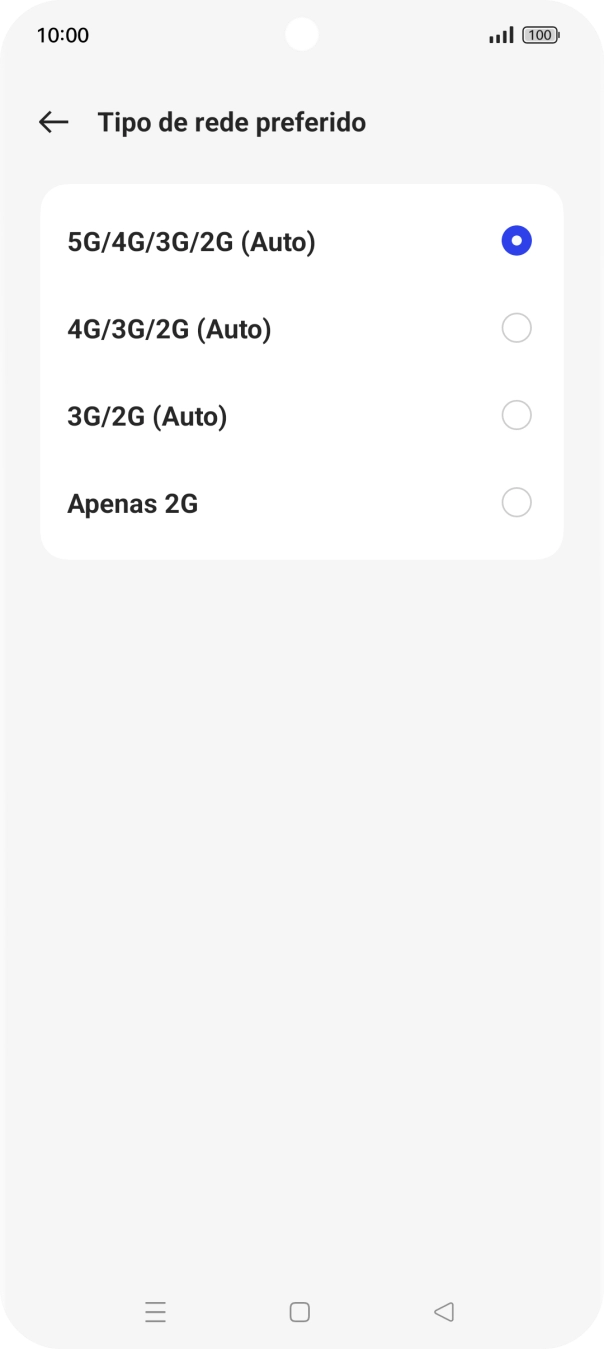Switch to the Apenas 2G radio button

(516, 502)
